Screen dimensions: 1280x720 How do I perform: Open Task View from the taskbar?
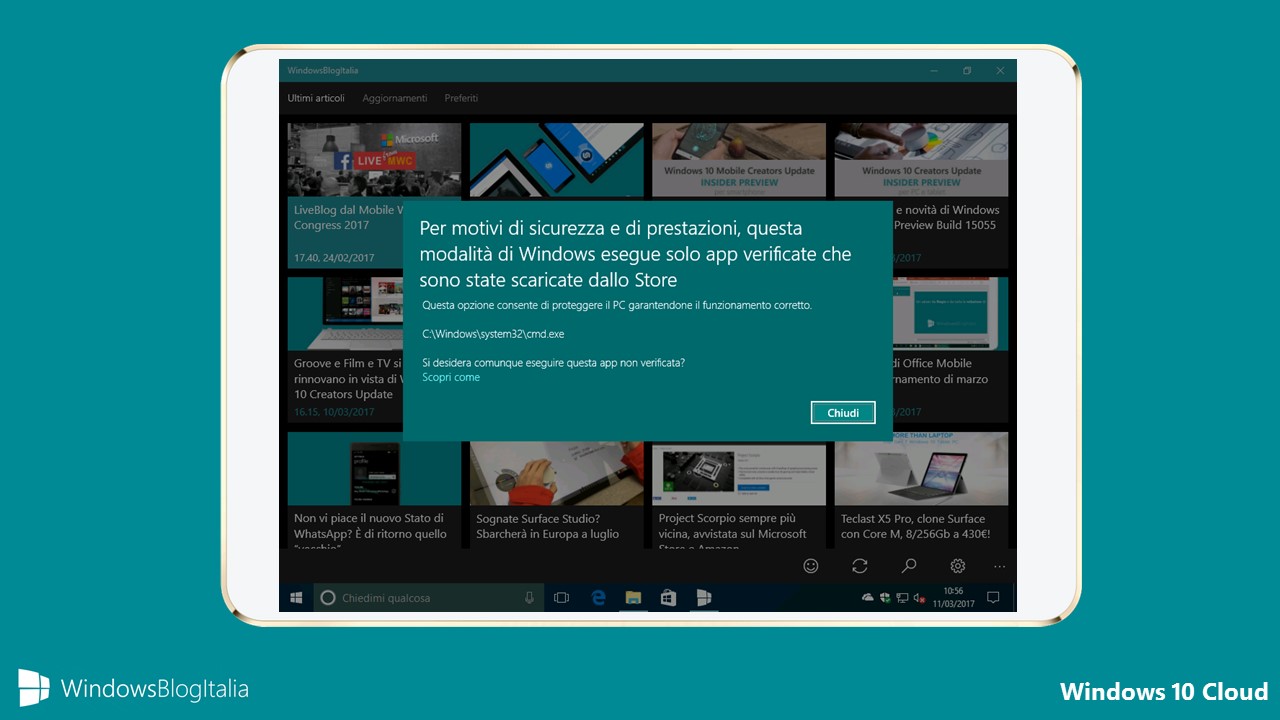click(x=562, y=598)
